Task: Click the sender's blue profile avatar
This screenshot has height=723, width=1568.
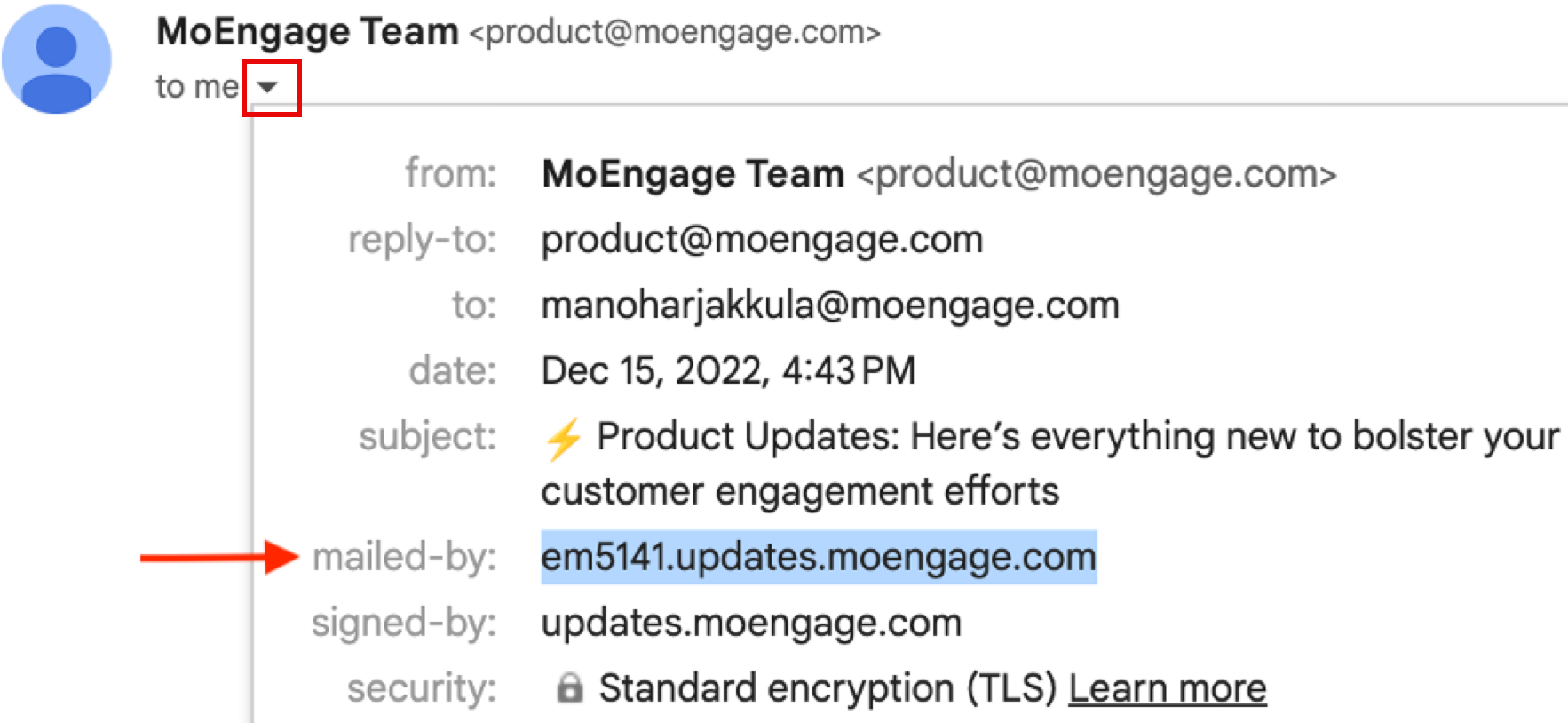Action: pyautogui.click(x=57, y=59)
